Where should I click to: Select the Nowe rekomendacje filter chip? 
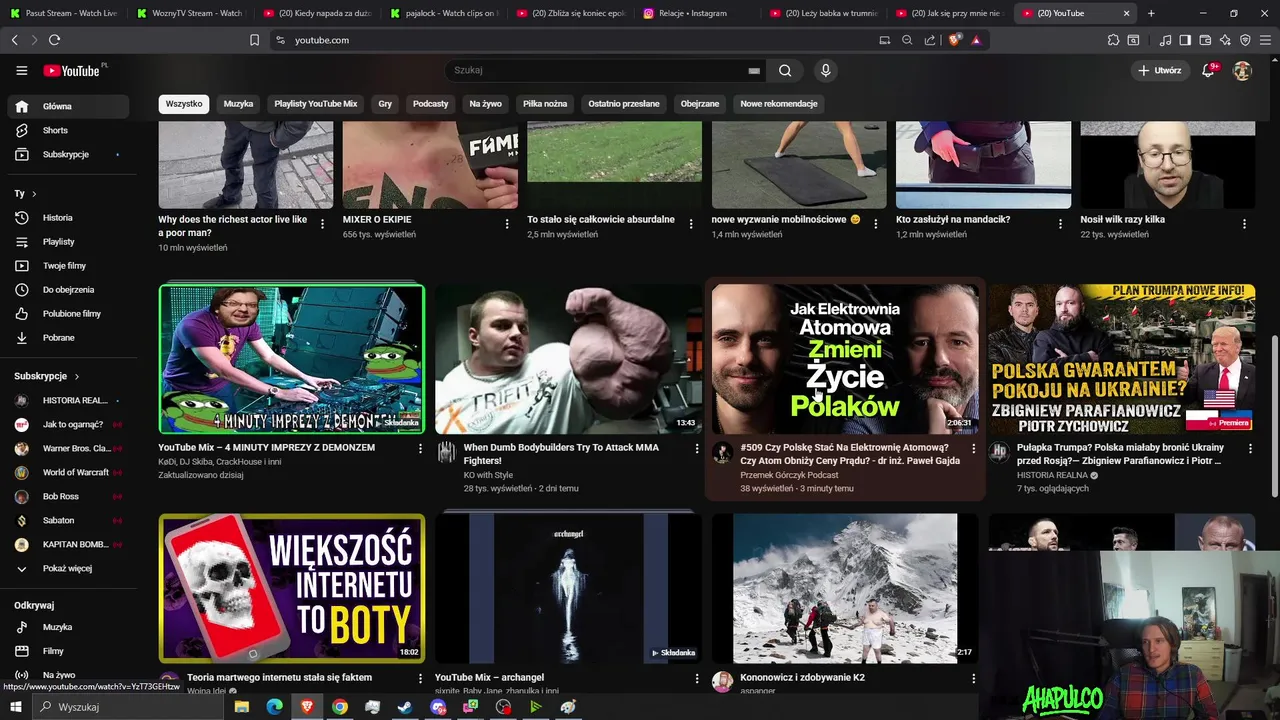click(779, 104)
